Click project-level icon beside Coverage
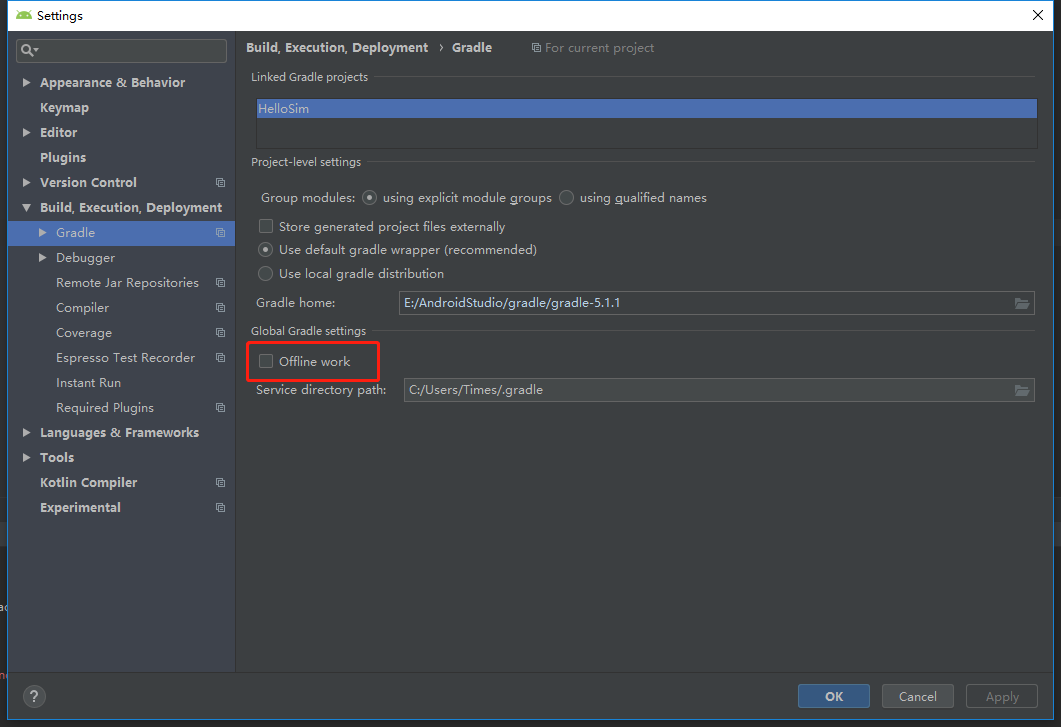The height and width of the screenshot is (727, 1061). point(221,333)
